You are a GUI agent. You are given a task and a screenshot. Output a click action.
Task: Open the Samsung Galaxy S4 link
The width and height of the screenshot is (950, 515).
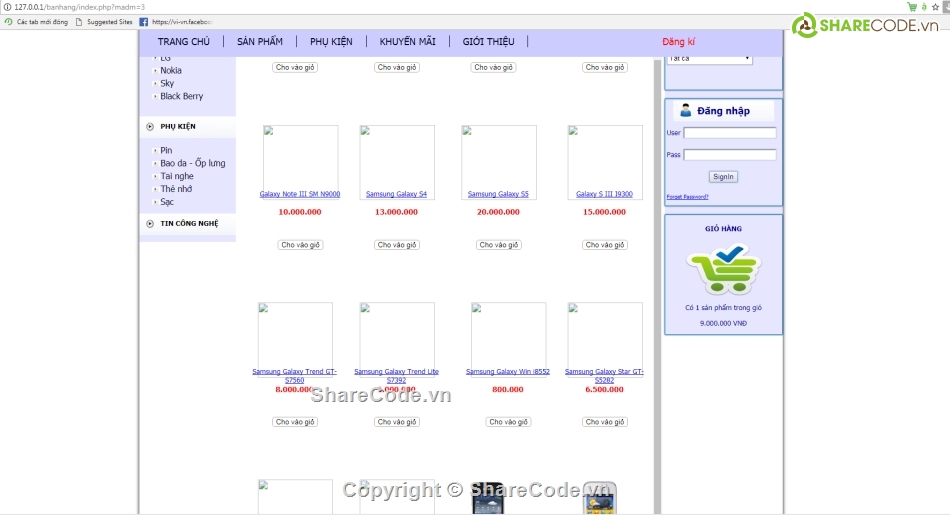coord(396,194)
